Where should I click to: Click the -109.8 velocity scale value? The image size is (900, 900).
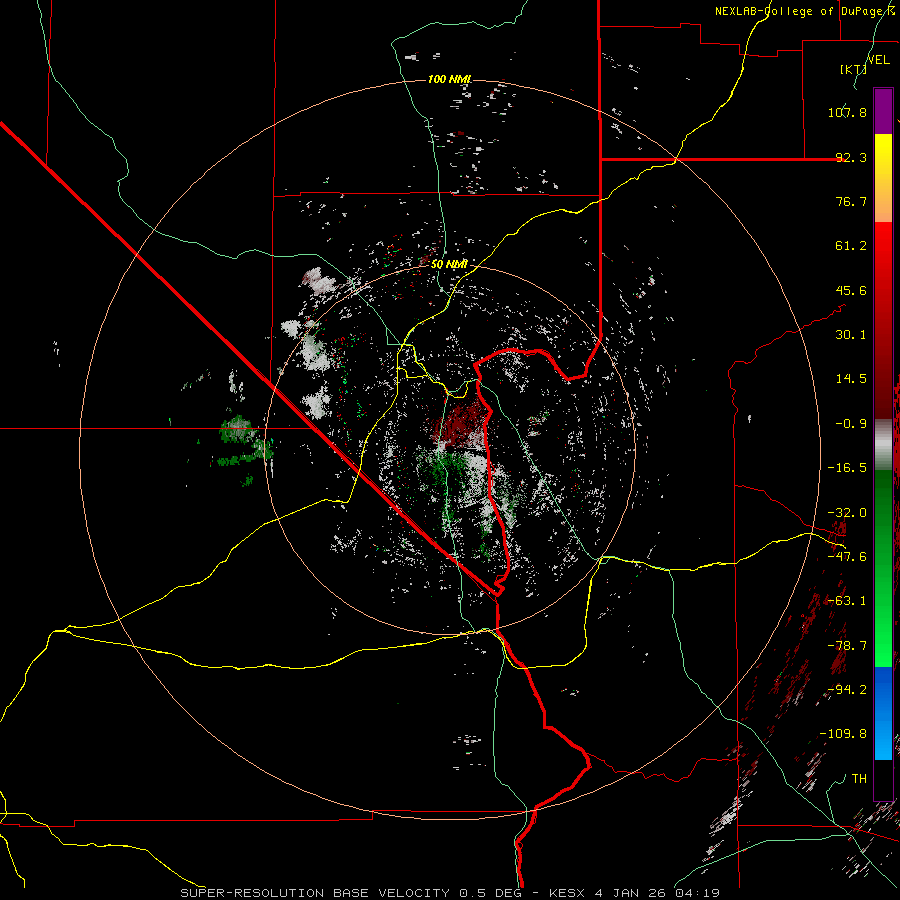click(x=843, y=734)
